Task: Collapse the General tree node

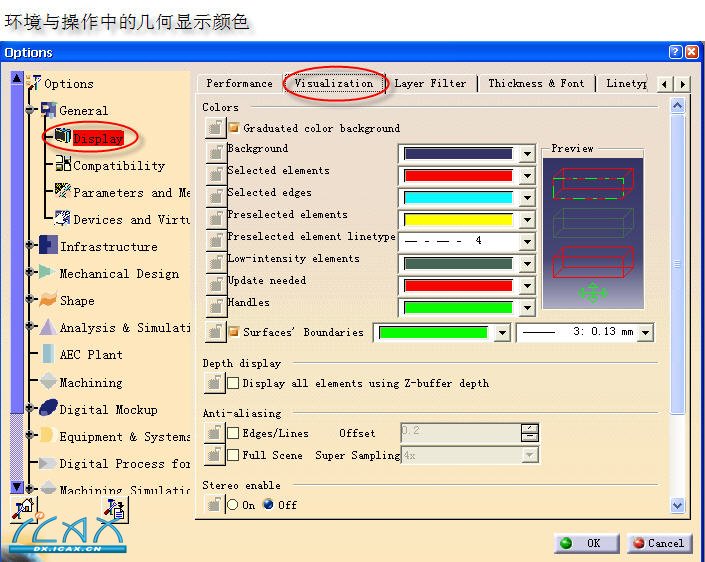Action: (x=30, y=110)
